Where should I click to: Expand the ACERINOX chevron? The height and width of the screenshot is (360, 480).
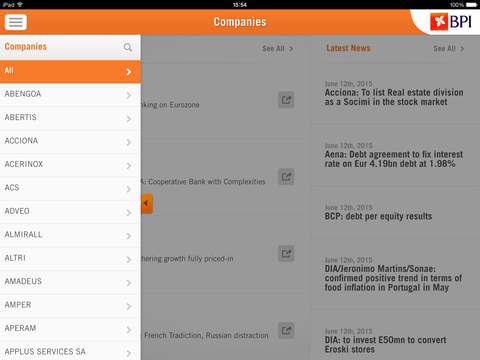pyautogui.click(x=129, y=166)
